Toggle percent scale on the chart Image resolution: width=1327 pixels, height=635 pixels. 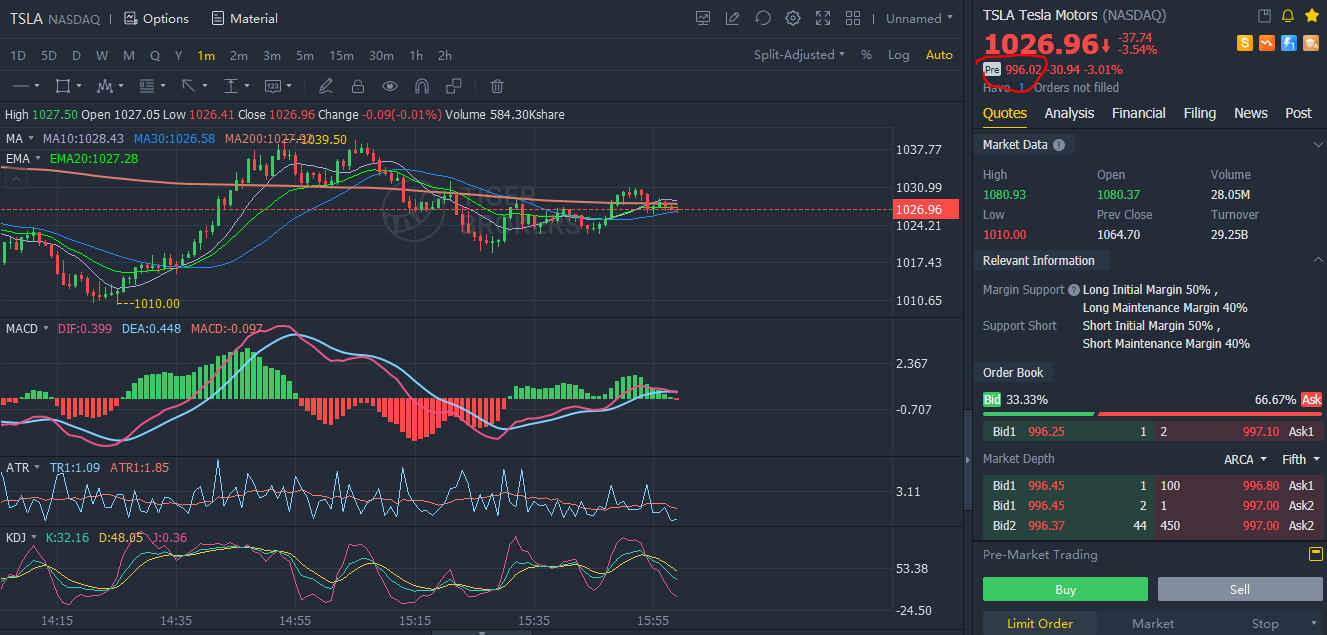tap(866, 55)
